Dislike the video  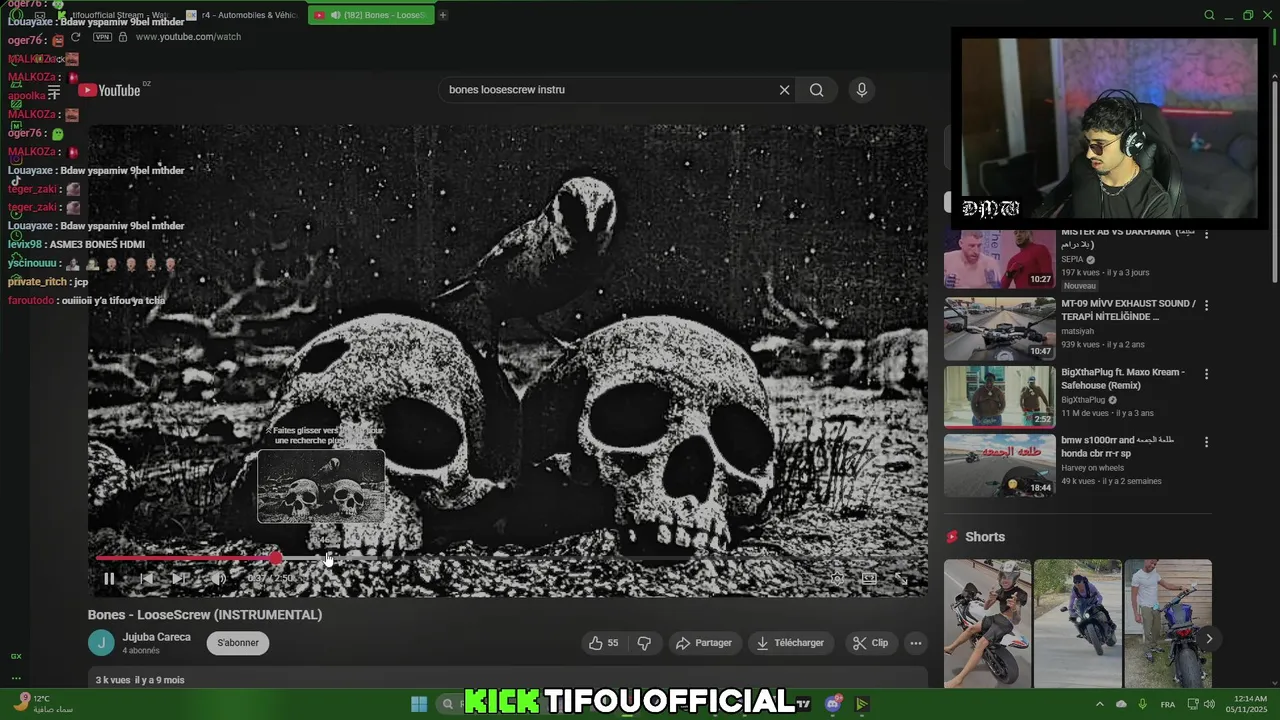tap(644, 643)
